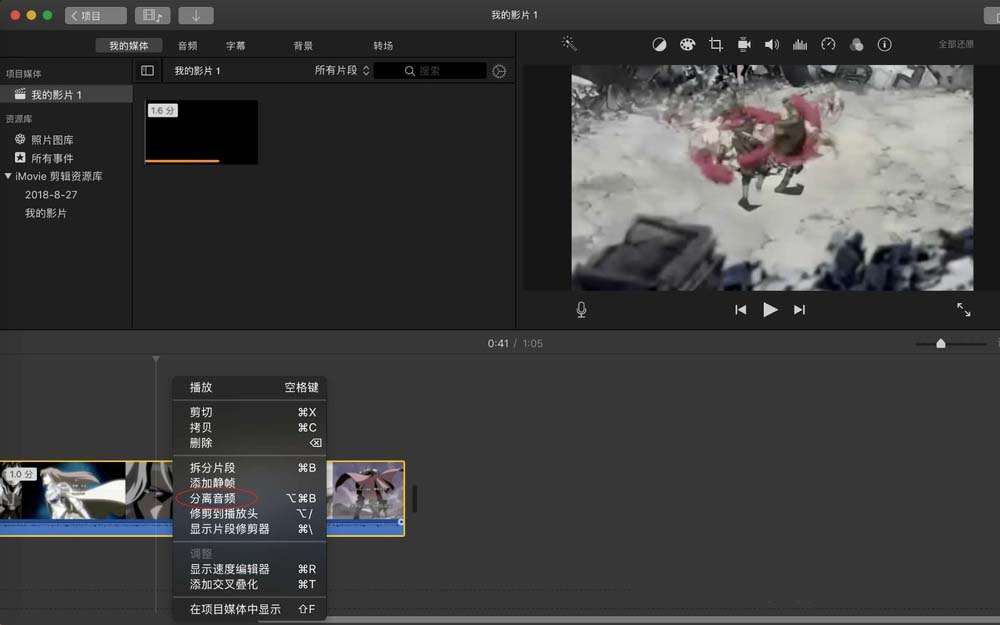Click the 项目 back button
Image resolution: width=1000 pixels, height=625 pixels.
click(94, 15)
